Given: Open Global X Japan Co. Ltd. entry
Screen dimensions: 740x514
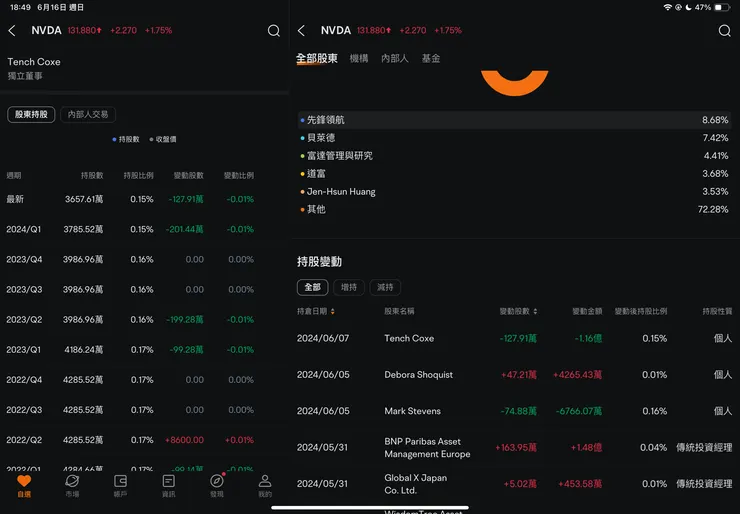Looking at the screenshot, I should (514, 484).
